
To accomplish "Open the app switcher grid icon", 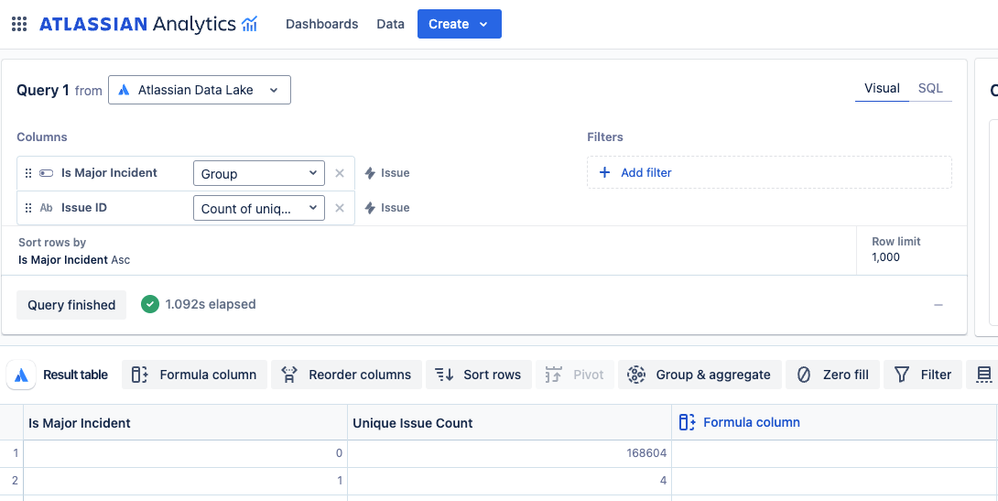I will point(19,24).
